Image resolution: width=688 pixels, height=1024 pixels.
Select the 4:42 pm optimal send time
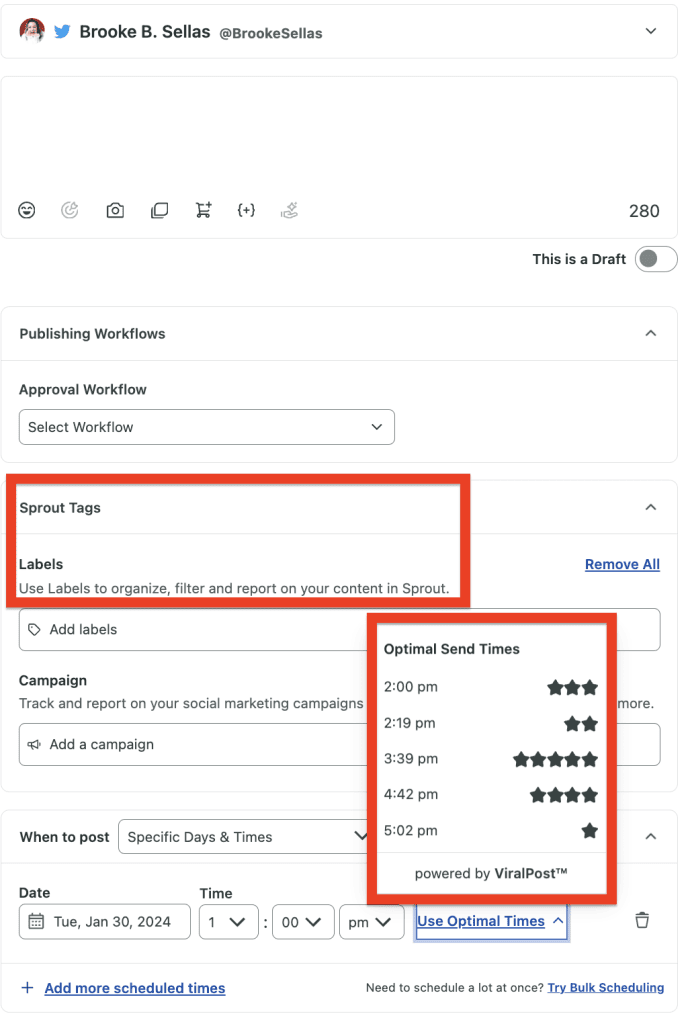pyautogui.click(x=491, y=795)
